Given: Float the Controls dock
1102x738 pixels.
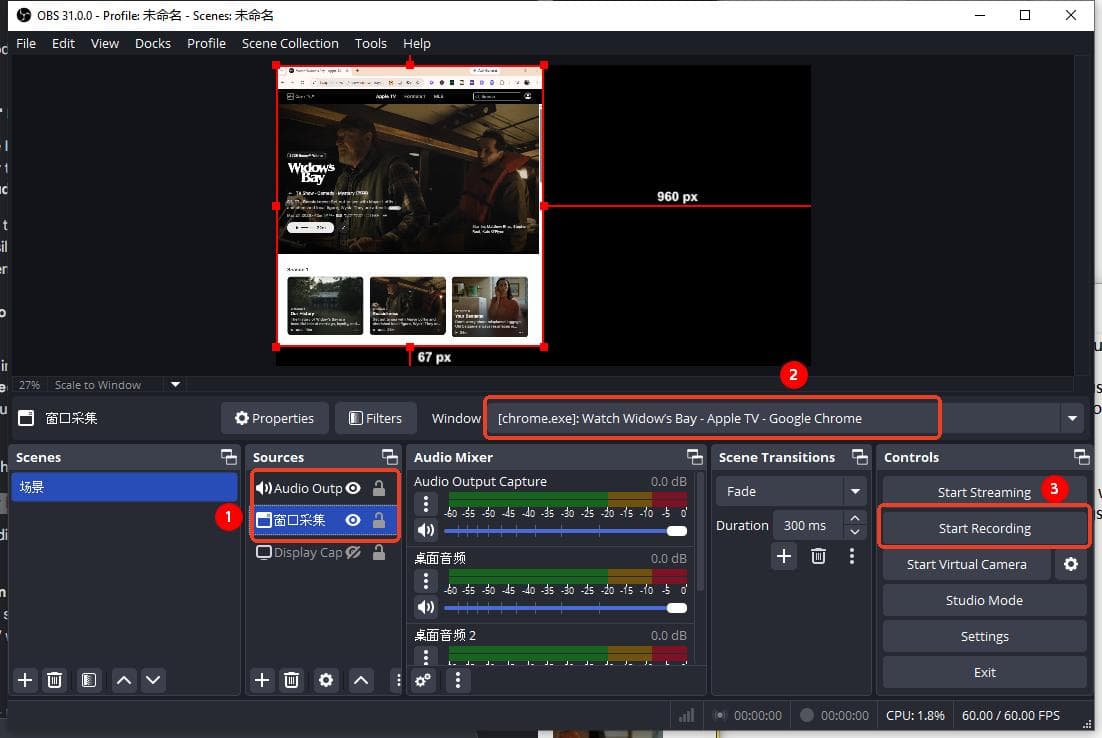Looking at the screenshot, I should [x=1082, y=457].
